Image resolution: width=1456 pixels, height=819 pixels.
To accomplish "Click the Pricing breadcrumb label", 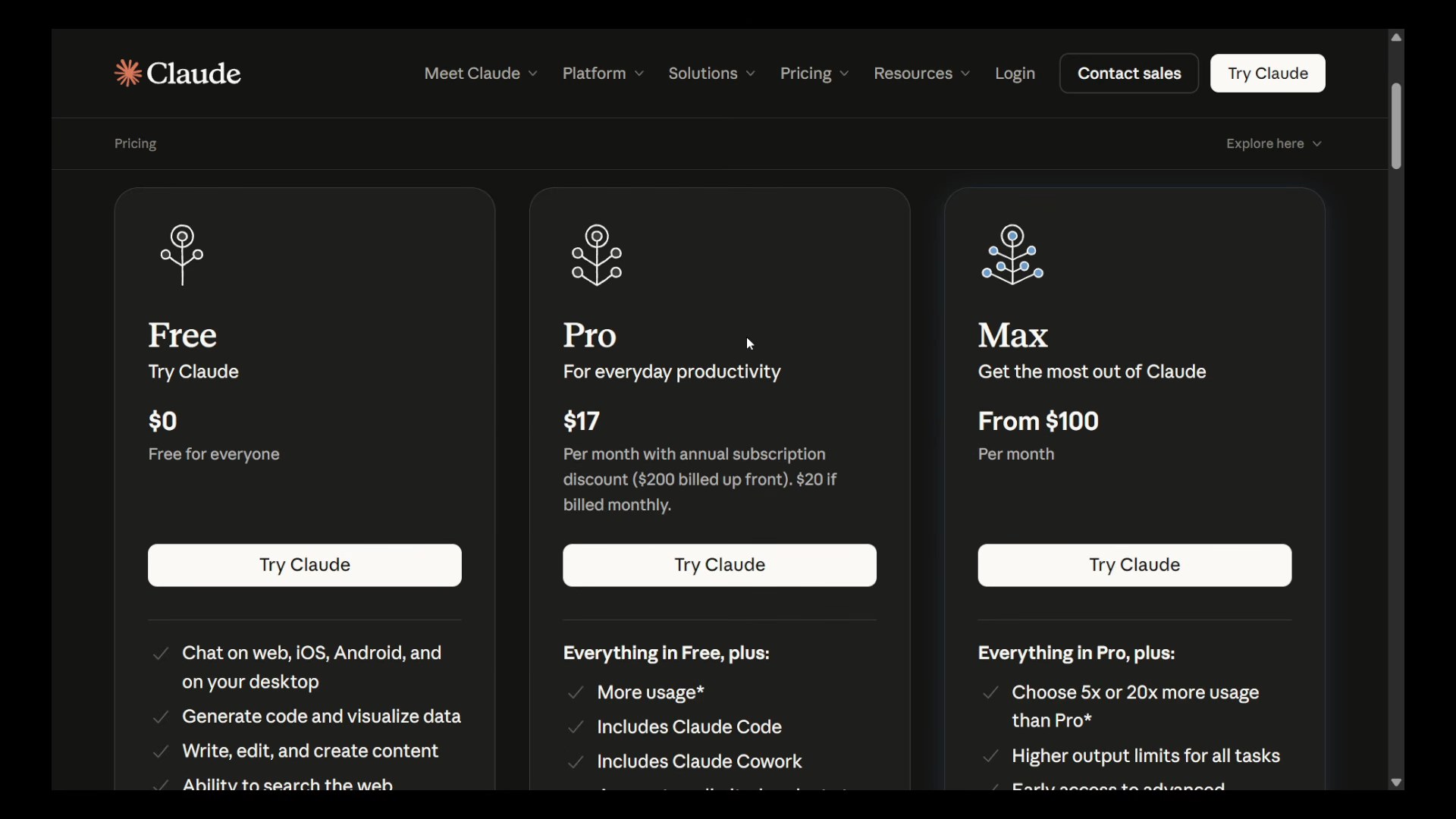I will coord(135,144).
